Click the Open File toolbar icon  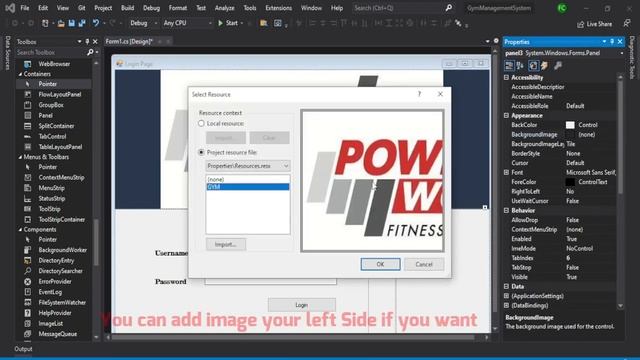point(61,23)
